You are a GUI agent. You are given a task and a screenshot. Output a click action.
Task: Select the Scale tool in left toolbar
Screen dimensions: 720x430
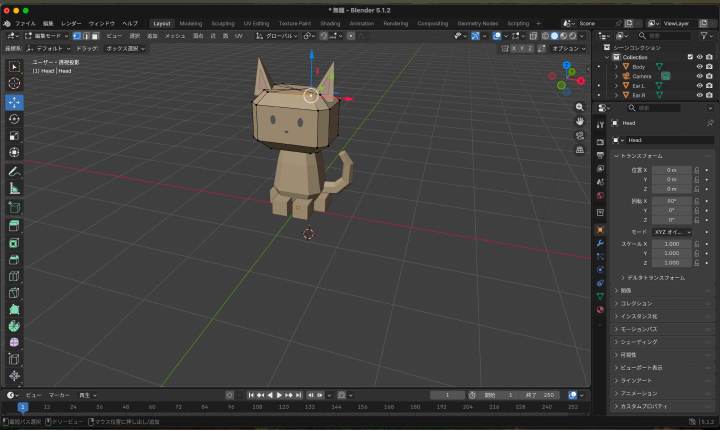click(14, 136)
